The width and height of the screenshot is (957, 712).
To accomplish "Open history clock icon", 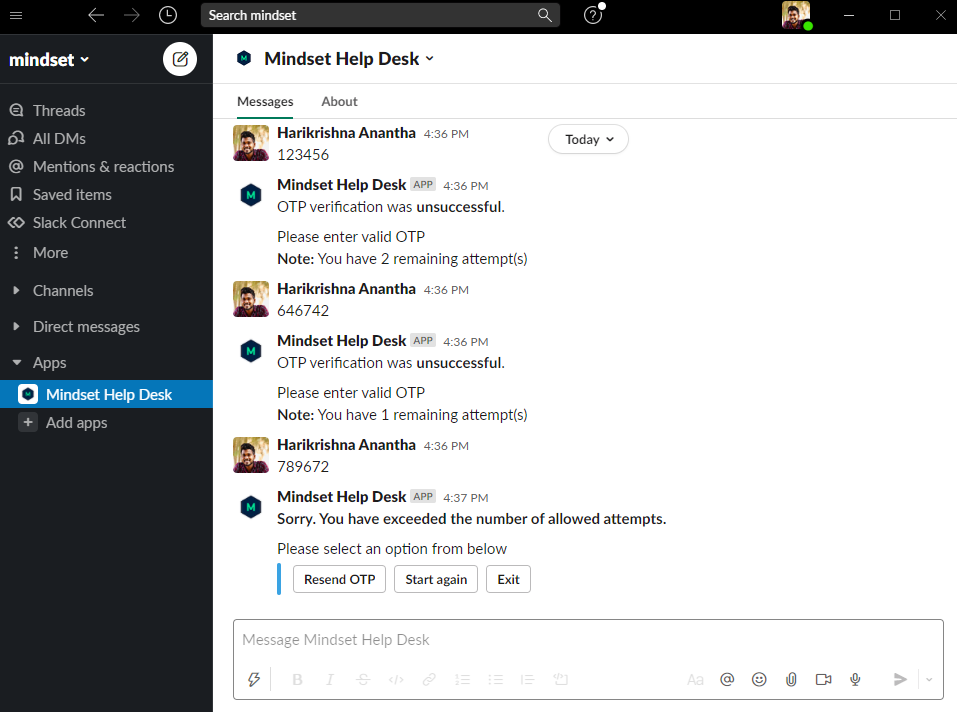I will (168, 15).
